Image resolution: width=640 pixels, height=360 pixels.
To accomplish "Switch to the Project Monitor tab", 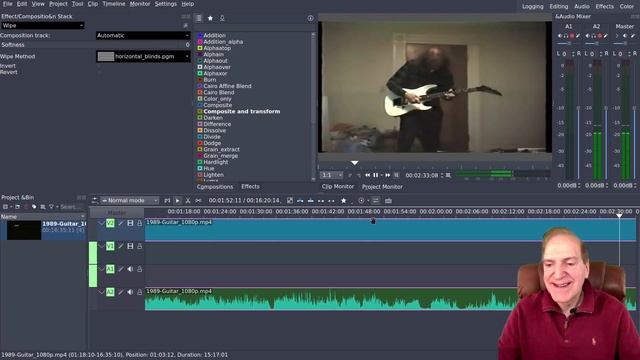I will [382, 187].
